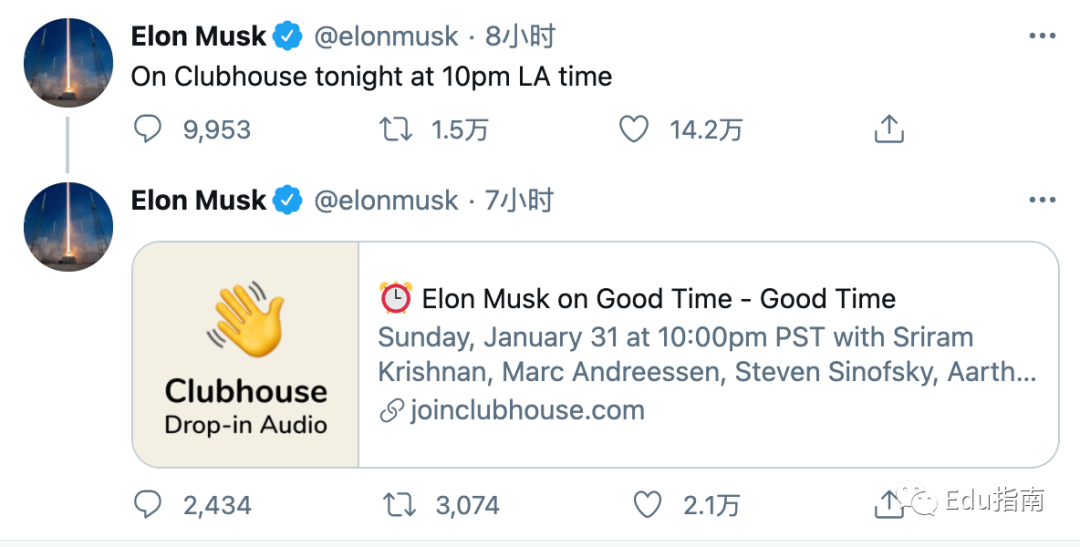
Task: Open the Clubhouse Drop-in Audio card image
Action: 246,354
